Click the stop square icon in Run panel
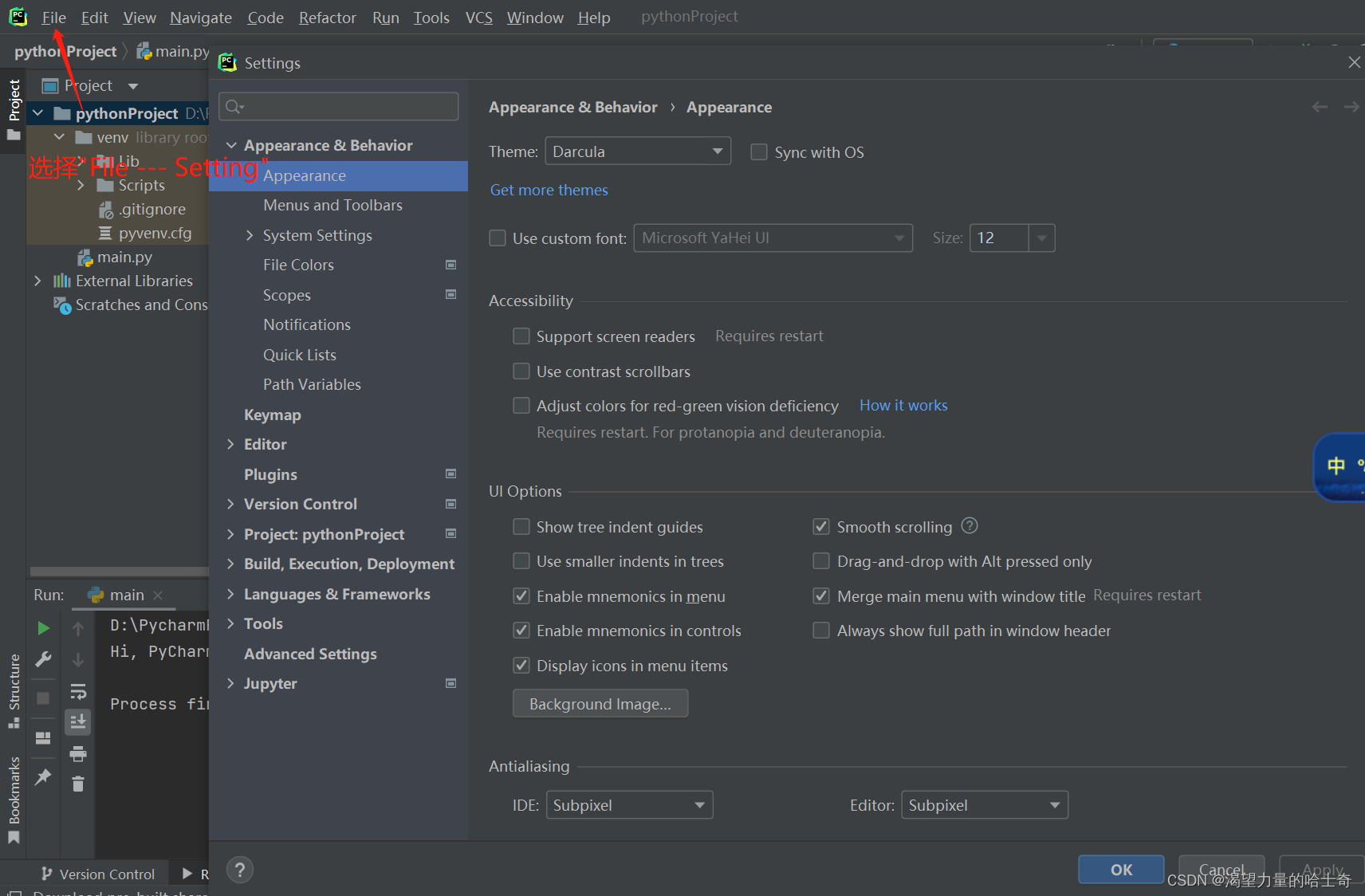1365x896 pixels. (43, 698)
